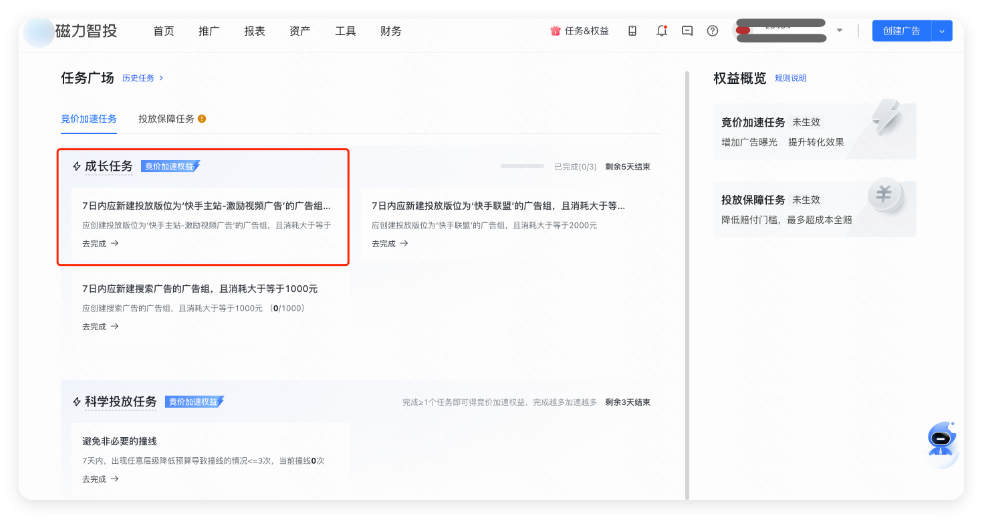982x518 pixels.
Task: Click 去完成 under 激励视频广告 task
Action: [x=100, y=244]
